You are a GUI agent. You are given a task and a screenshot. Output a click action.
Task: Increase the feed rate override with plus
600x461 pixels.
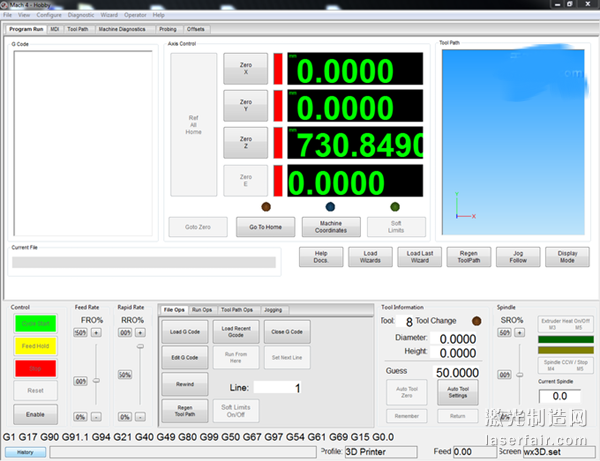point(96,332)
